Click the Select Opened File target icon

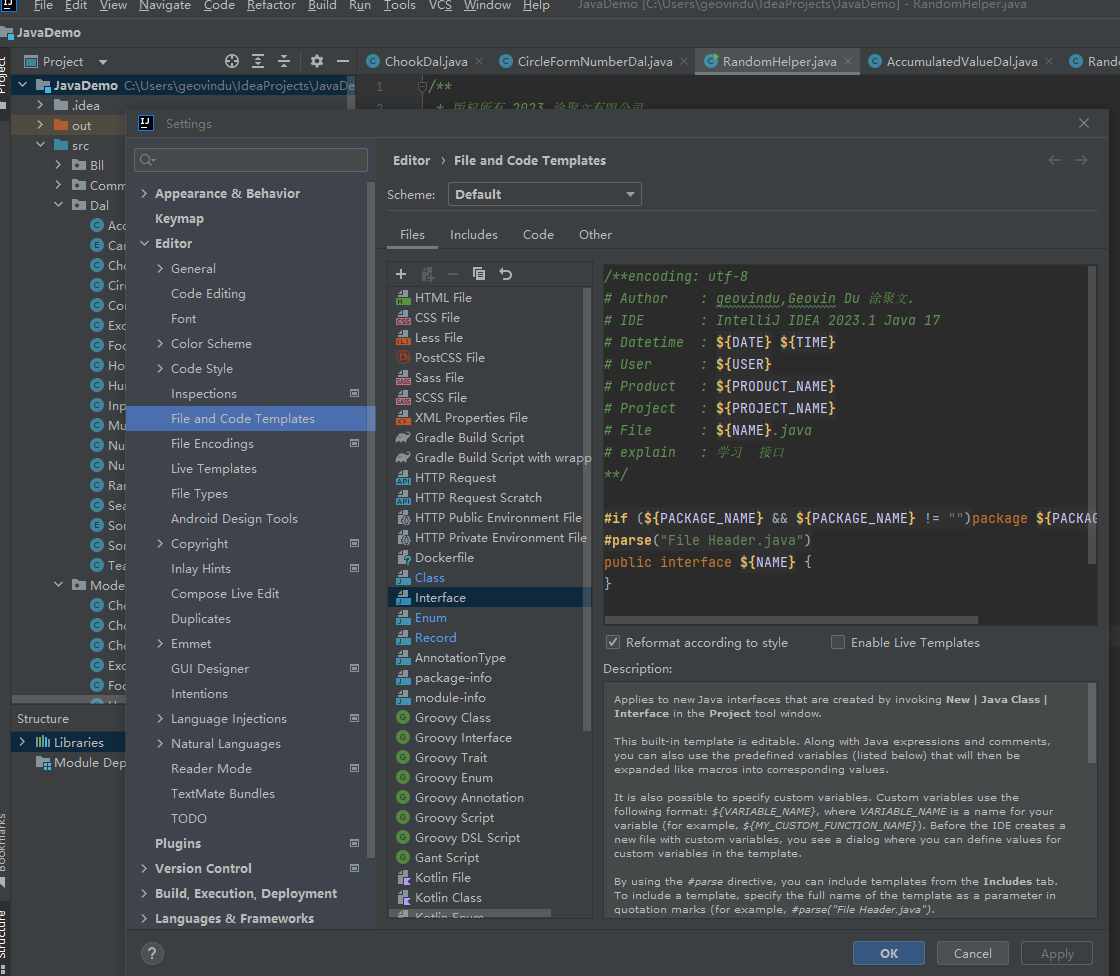coord(232,61)
